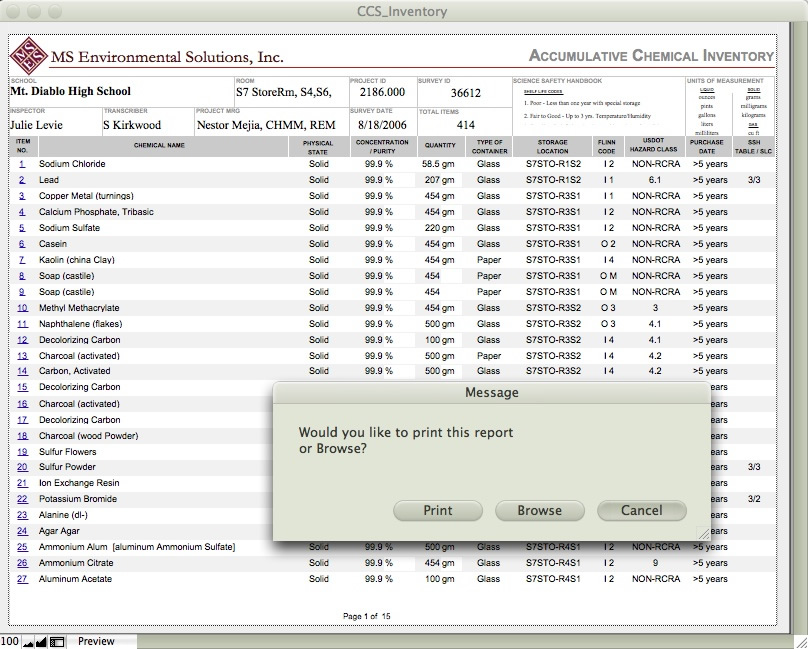This screenshot has height=649, width=808.
Task: Open item number 15 link
Action: coord(22,387)
